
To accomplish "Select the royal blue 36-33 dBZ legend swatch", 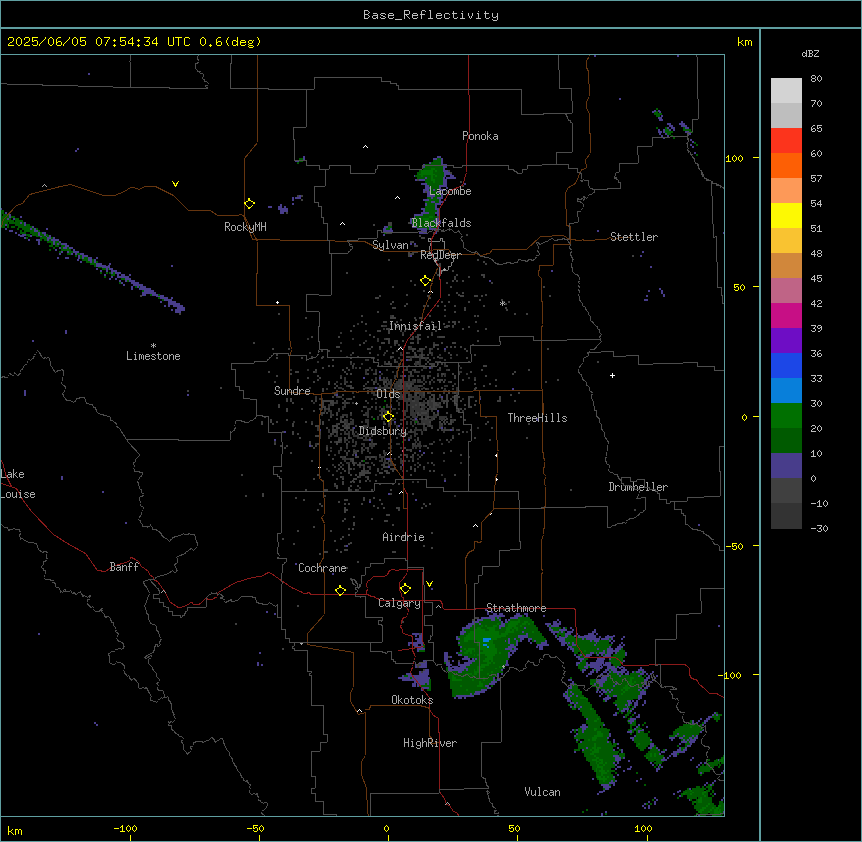I will click(786, 365).
